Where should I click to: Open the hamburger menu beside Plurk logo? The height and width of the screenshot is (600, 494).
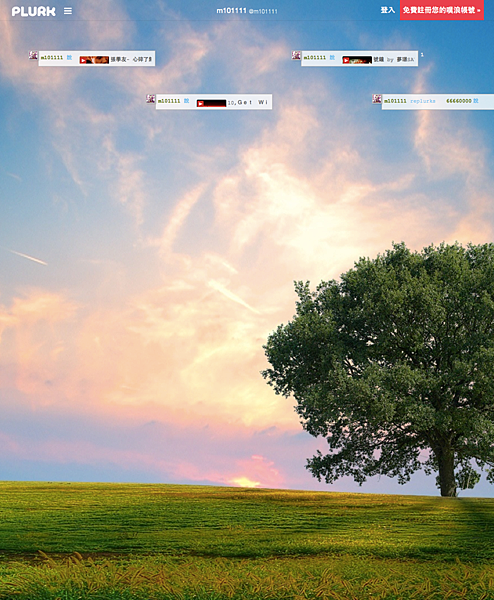[x=68, y=11]
